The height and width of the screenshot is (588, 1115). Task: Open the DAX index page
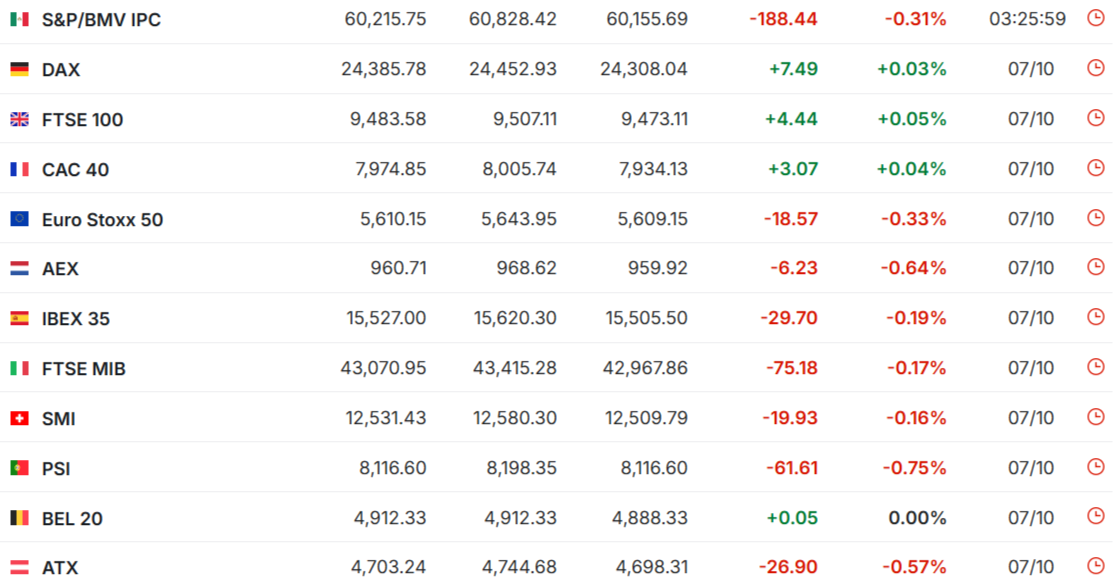coord(61,70)
